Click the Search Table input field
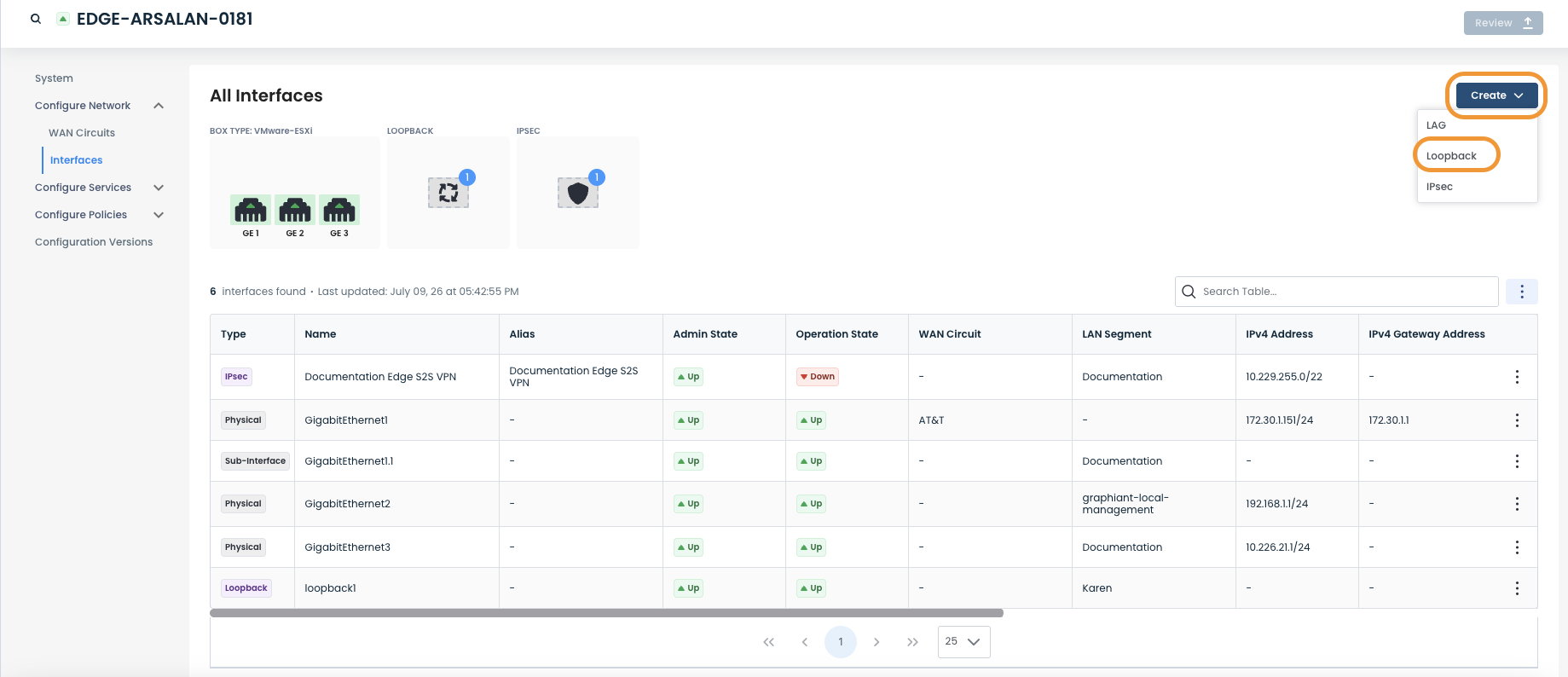Screen dimensions: 1568x677 (x=1336, y=292)
